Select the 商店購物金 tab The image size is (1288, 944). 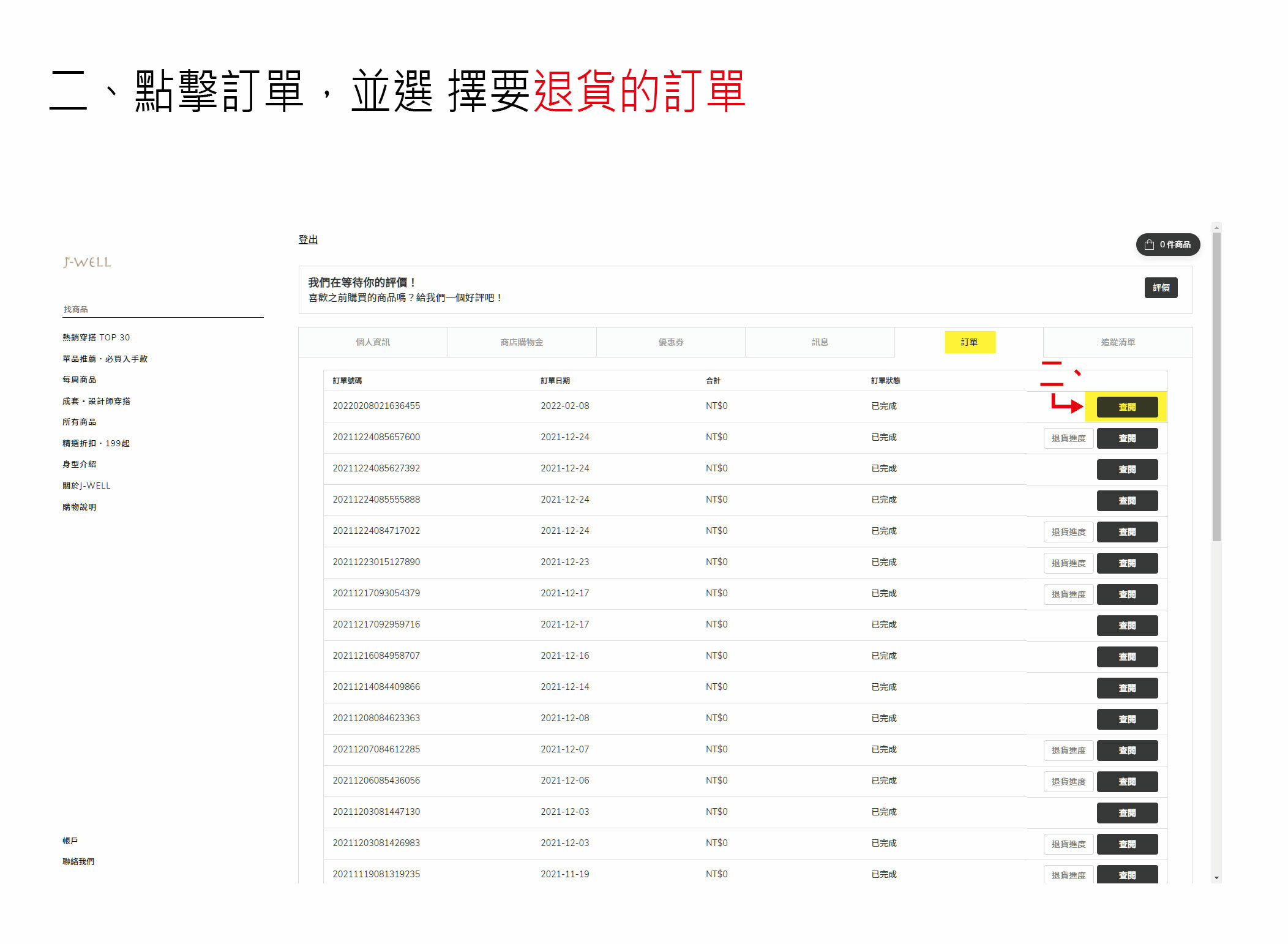(x=522, y=342)
